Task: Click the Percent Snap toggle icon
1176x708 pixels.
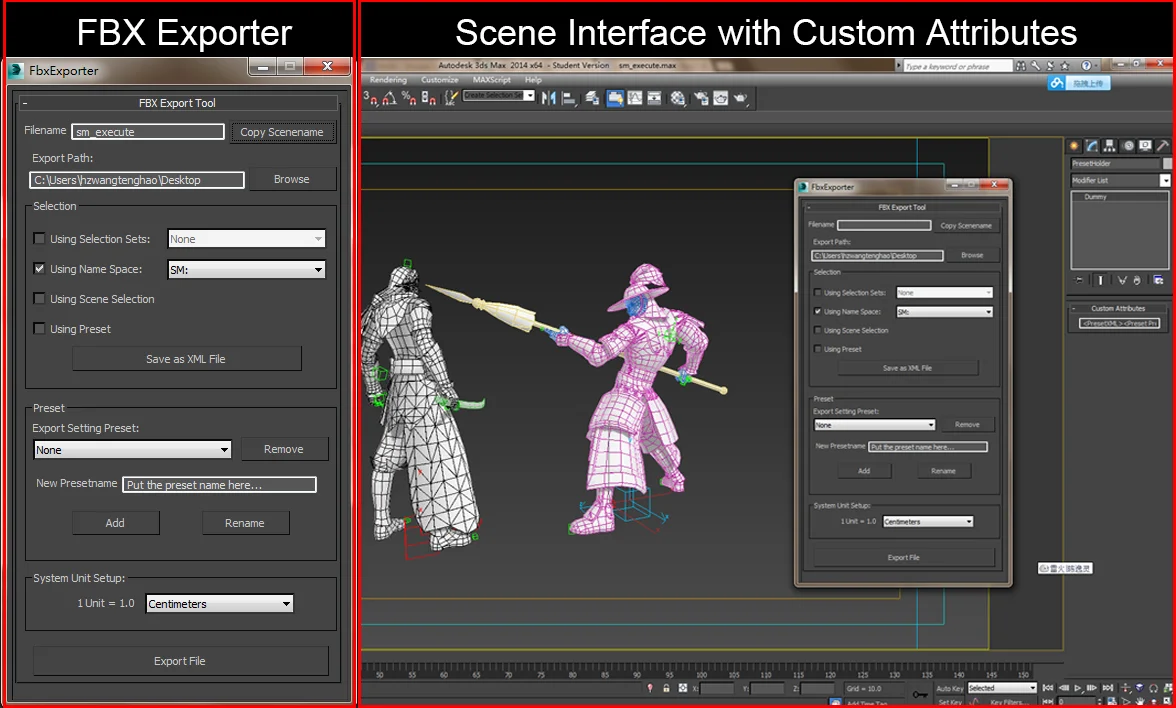Action: [409, 98]
